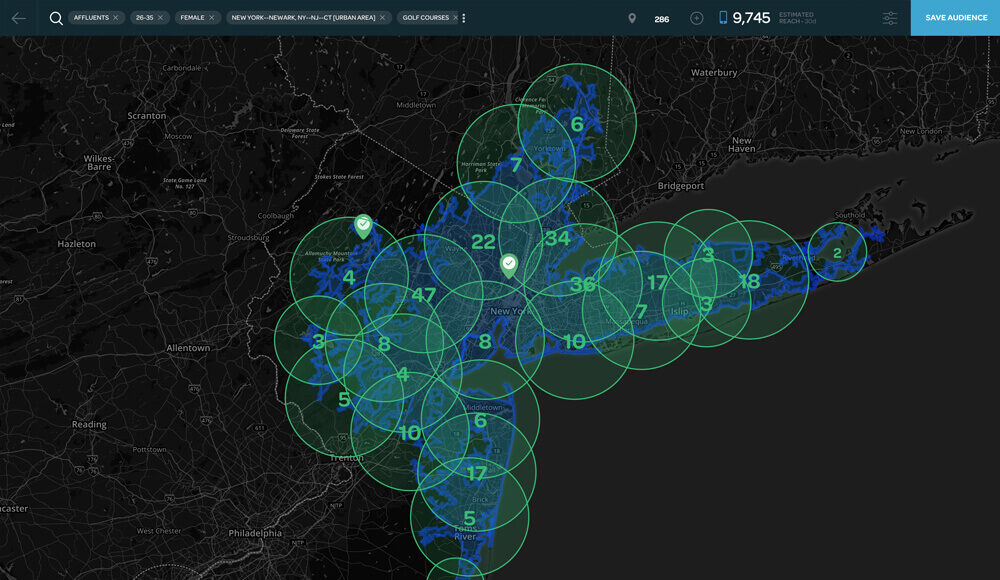
Task: Click the mobile device reach icon
Action: click(x=723, y=18)
